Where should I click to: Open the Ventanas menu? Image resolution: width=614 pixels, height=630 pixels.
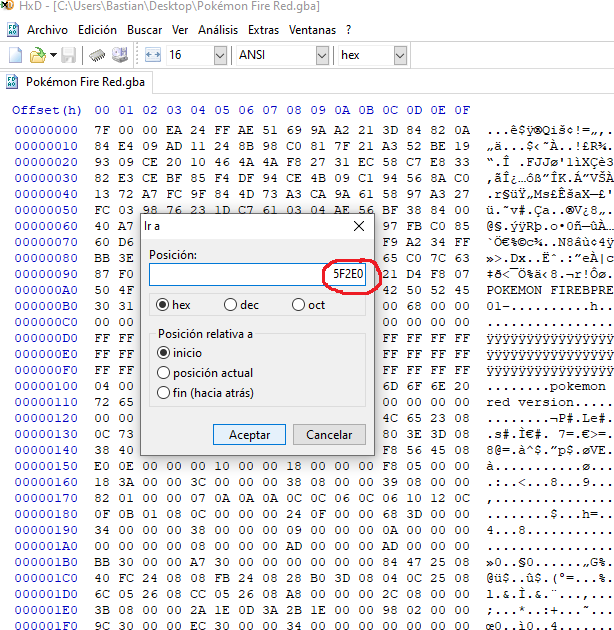[312, 30]
